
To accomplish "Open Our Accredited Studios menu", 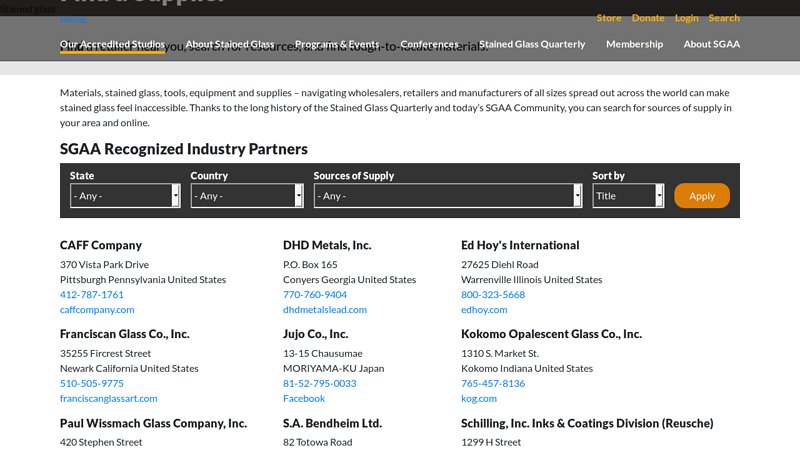I will click(112, 44).
